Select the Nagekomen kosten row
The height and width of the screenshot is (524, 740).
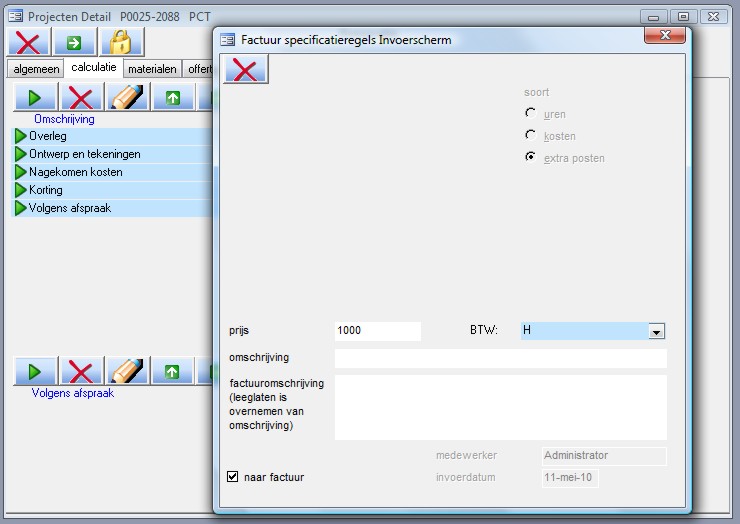click(x=112, y=172)
